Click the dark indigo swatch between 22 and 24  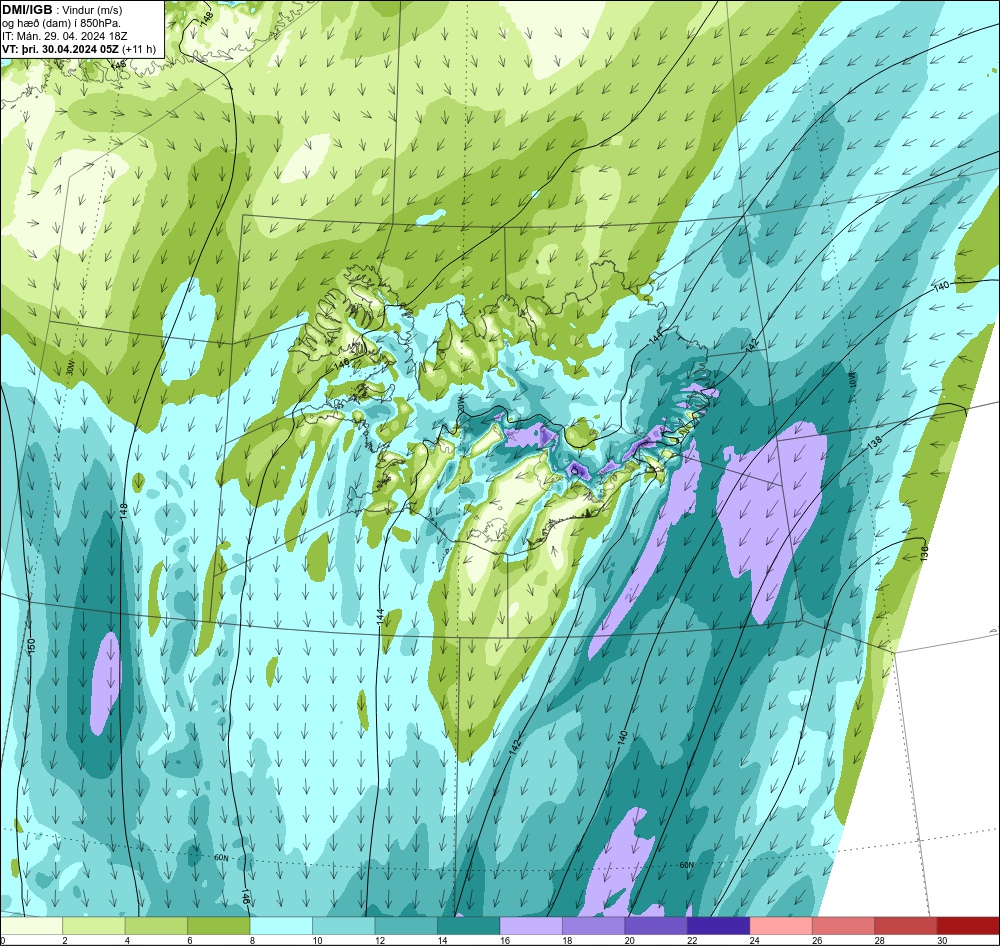pos(719,925)
